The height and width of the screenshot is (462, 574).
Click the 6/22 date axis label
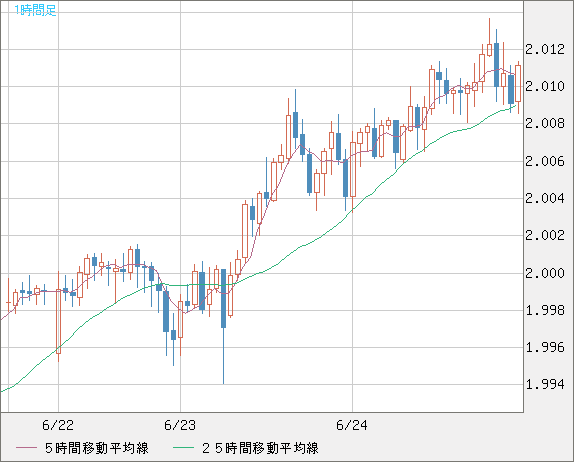tap(58, 425)
